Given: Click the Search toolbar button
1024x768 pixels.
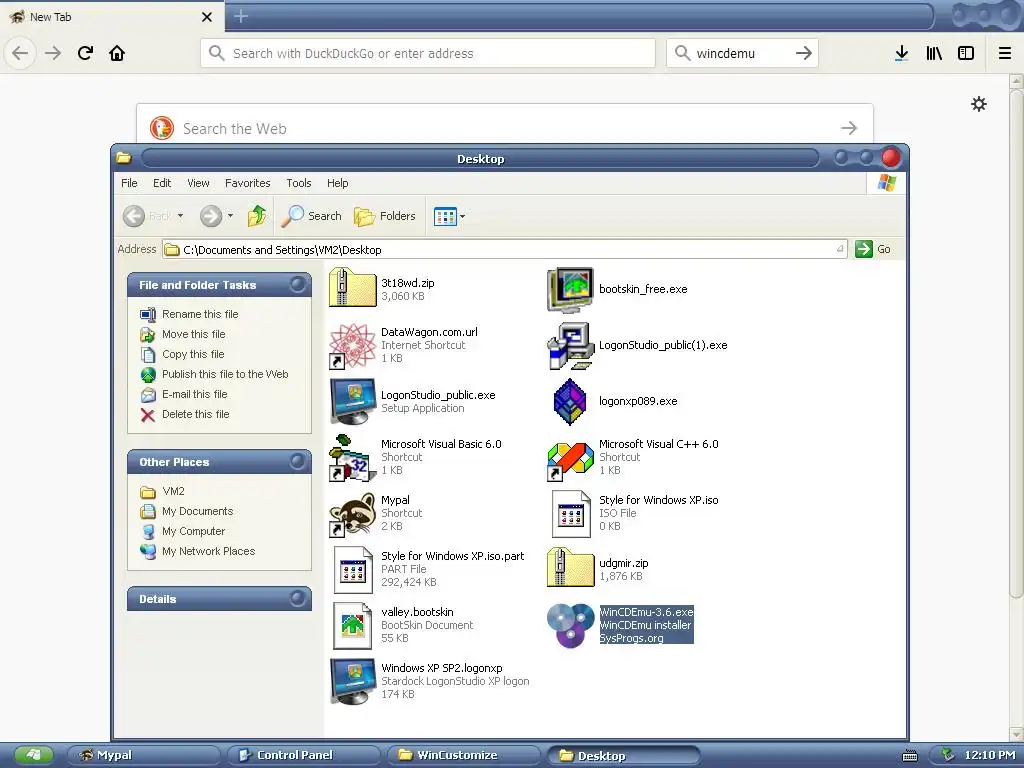Looking at the screenshot, I should coord(312,216).
